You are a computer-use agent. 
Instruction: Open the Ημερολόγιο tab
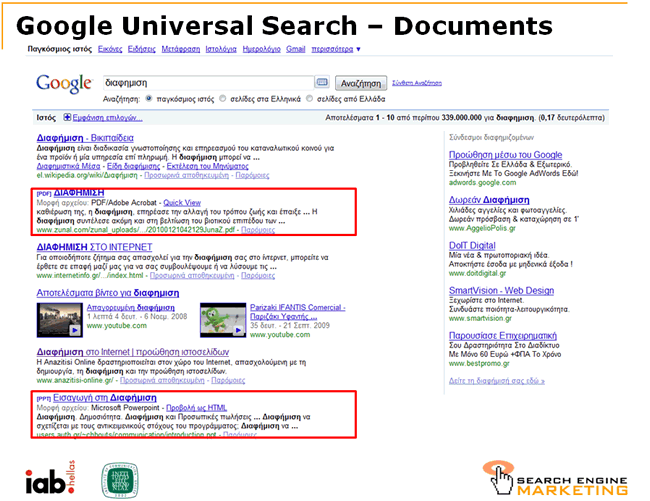[262, 49]
